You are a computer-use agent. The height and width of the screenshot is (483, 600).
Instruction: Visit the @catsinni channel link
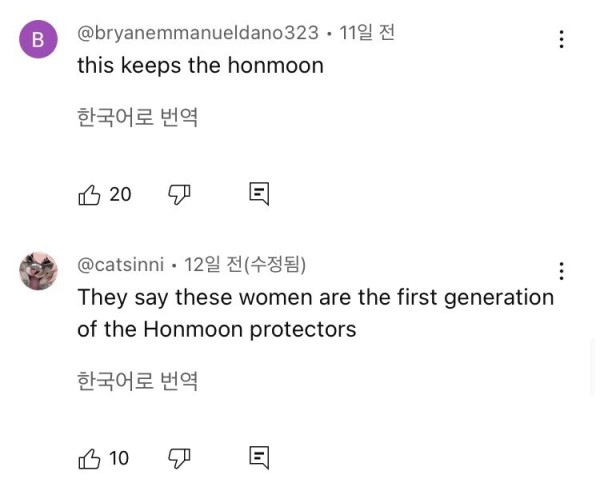tap(121, 264)
